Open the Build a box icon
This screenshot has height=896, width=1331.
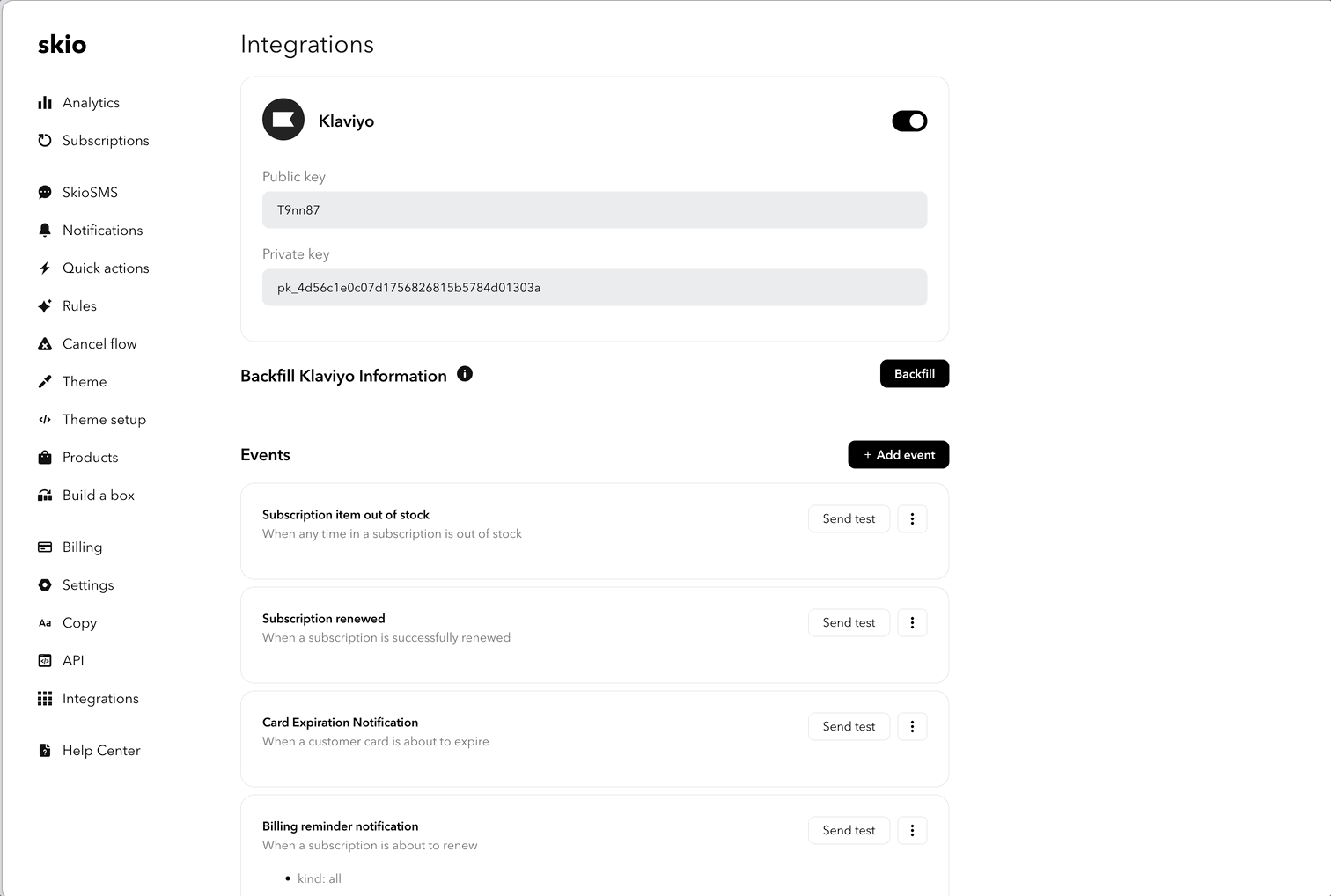(45, 495)
